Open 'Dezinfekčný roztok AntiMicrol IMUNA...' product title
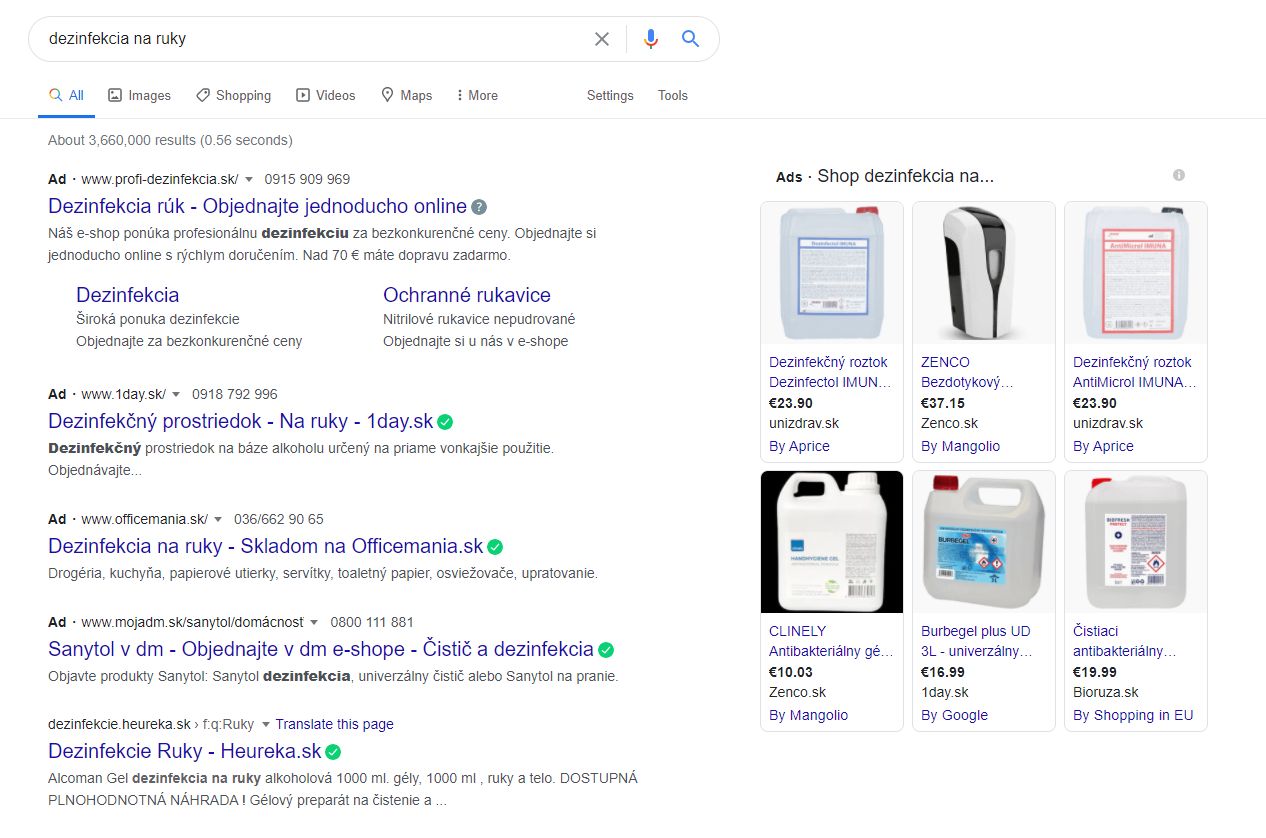 [x=1135, y=372]
